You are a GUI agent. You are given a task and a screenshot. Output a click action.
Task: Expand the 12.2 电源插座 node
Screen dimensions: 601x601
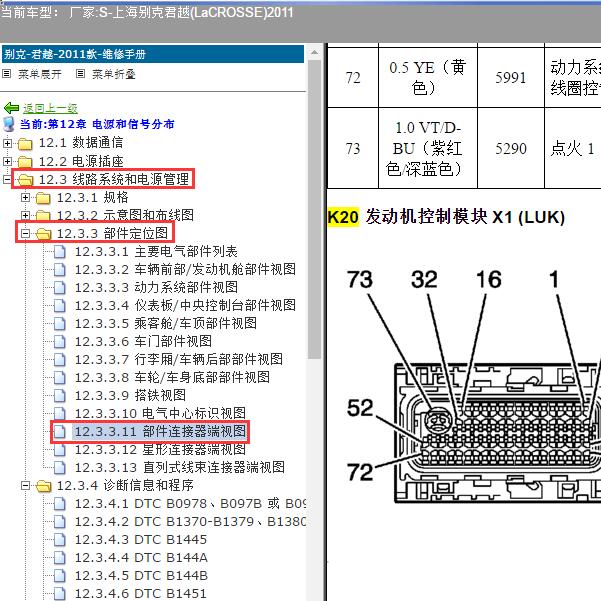pyautogui.click(x=7, y=161)
